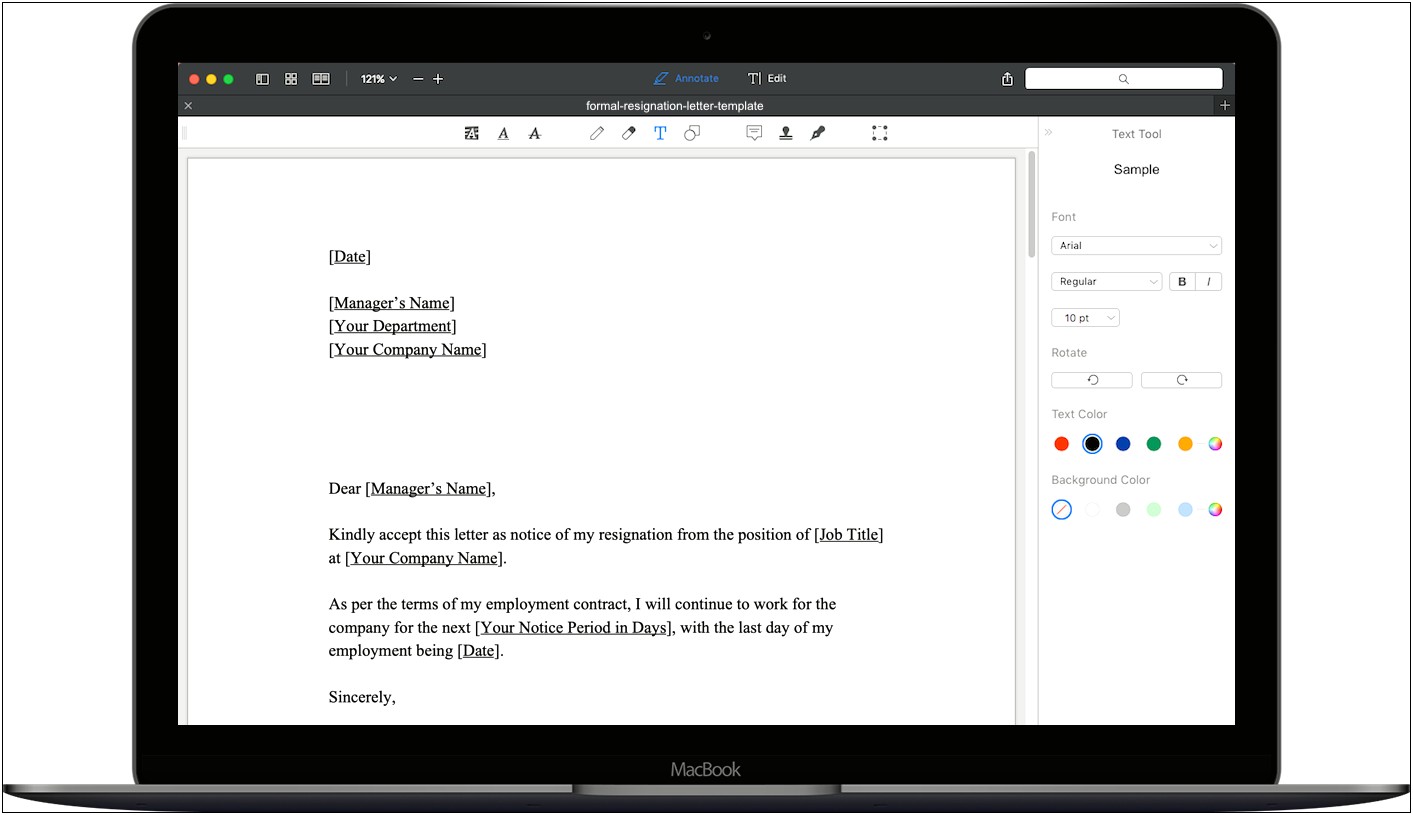The height and width of the screenshot is (815, 1413).
Task: Toggle Italic formatting
Action: (x=1209, y=282)
